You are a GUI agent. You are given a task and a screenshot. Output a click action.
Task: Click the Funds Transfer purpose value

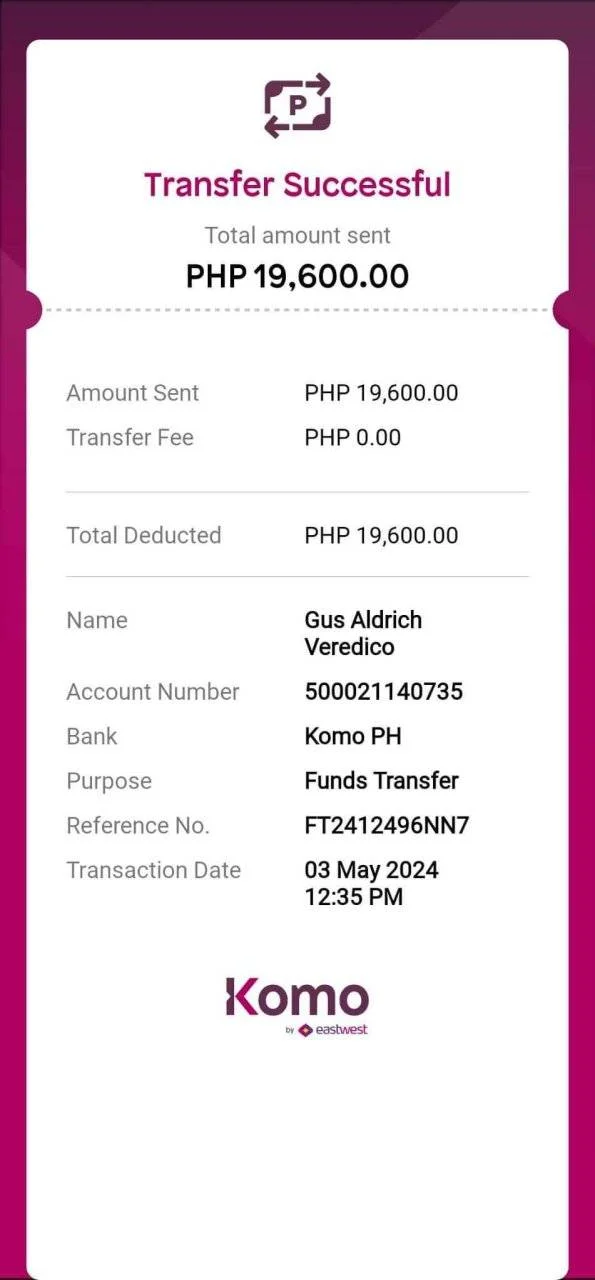tap(381, 781)
